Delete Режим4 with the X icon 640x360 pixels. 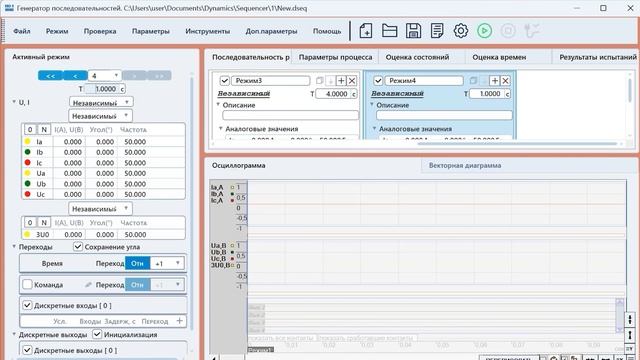505,81
